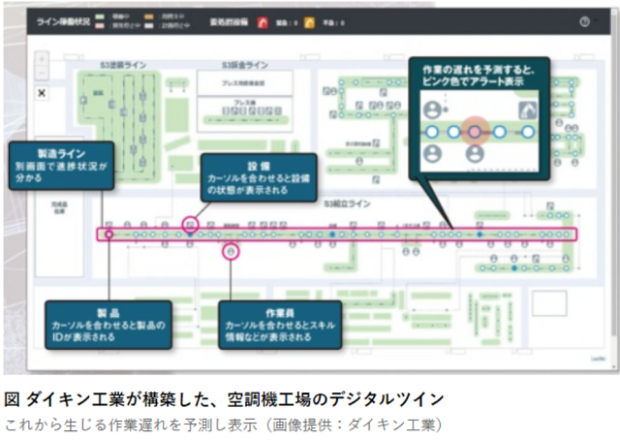Click equipment icon above the lower-right return line
This screenshot has width=620, height=440.
coord(536,259)
